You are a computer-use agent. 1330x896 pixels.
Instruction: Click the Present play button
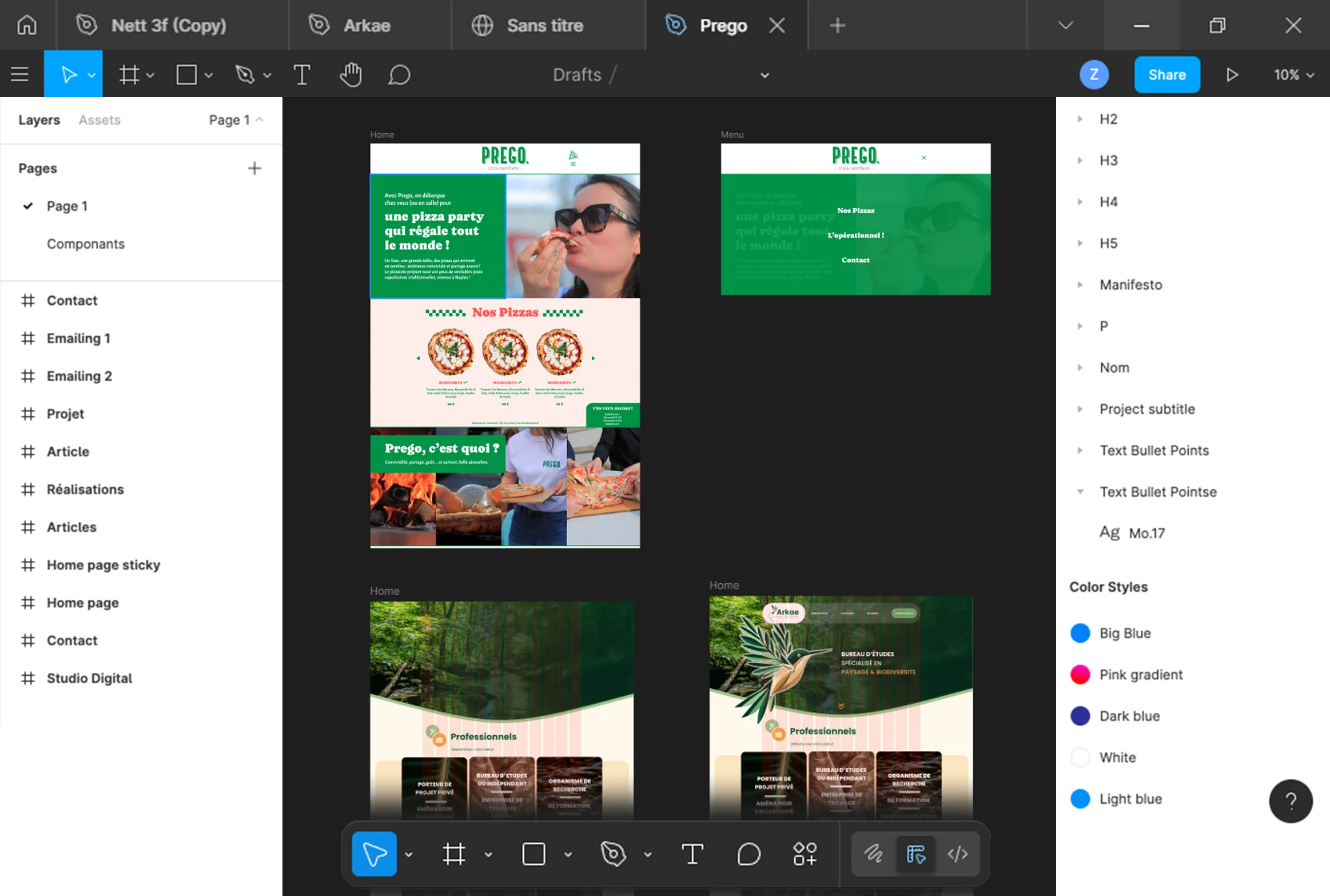(1232, 75)
